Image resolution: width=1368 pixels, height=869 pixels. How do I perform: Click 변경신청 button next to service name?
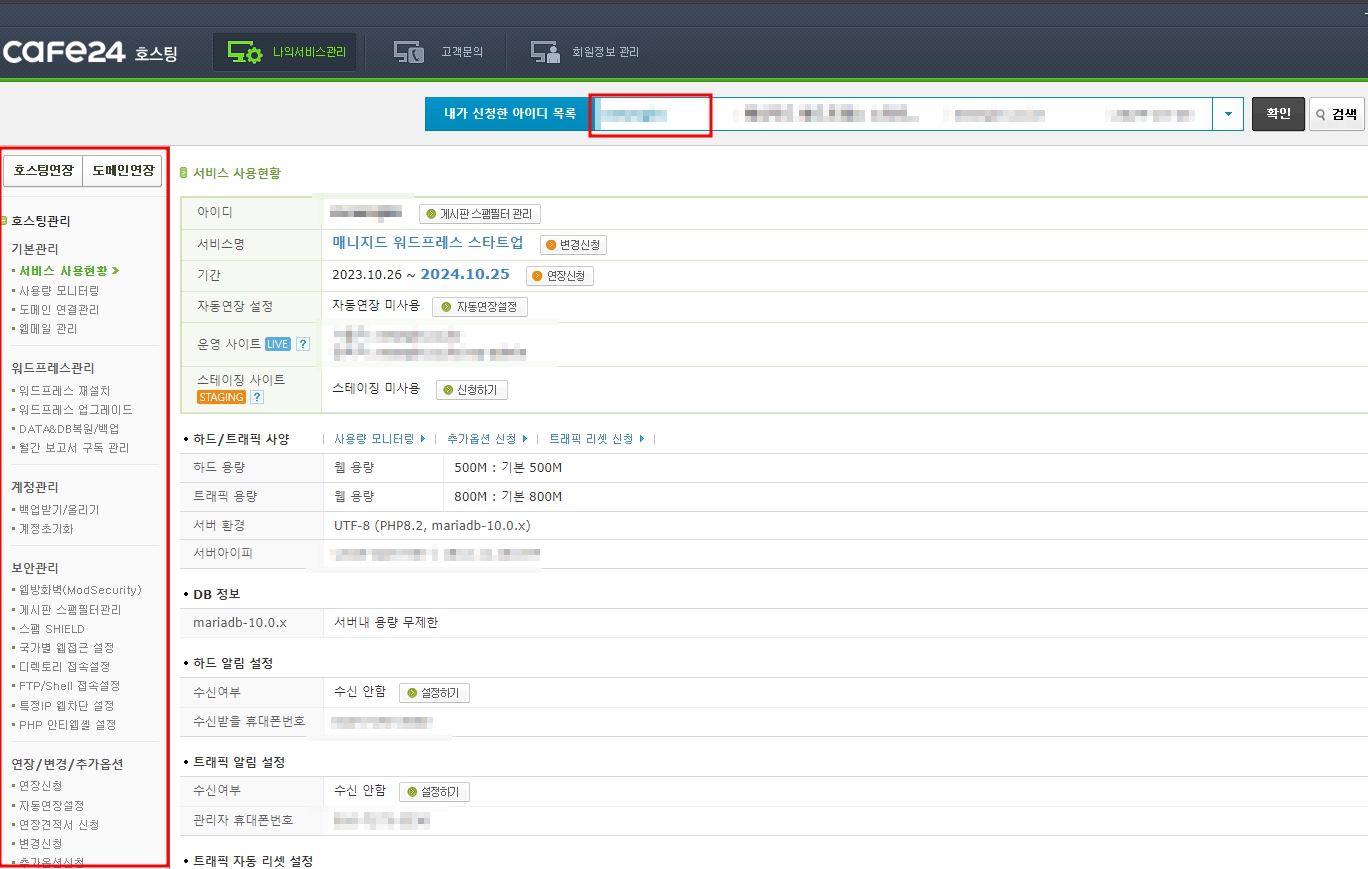[573, 245]
